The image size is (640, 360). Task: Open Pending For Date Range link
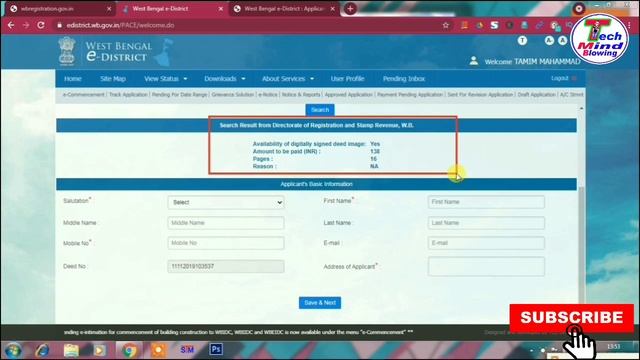[x=180, y=95]
